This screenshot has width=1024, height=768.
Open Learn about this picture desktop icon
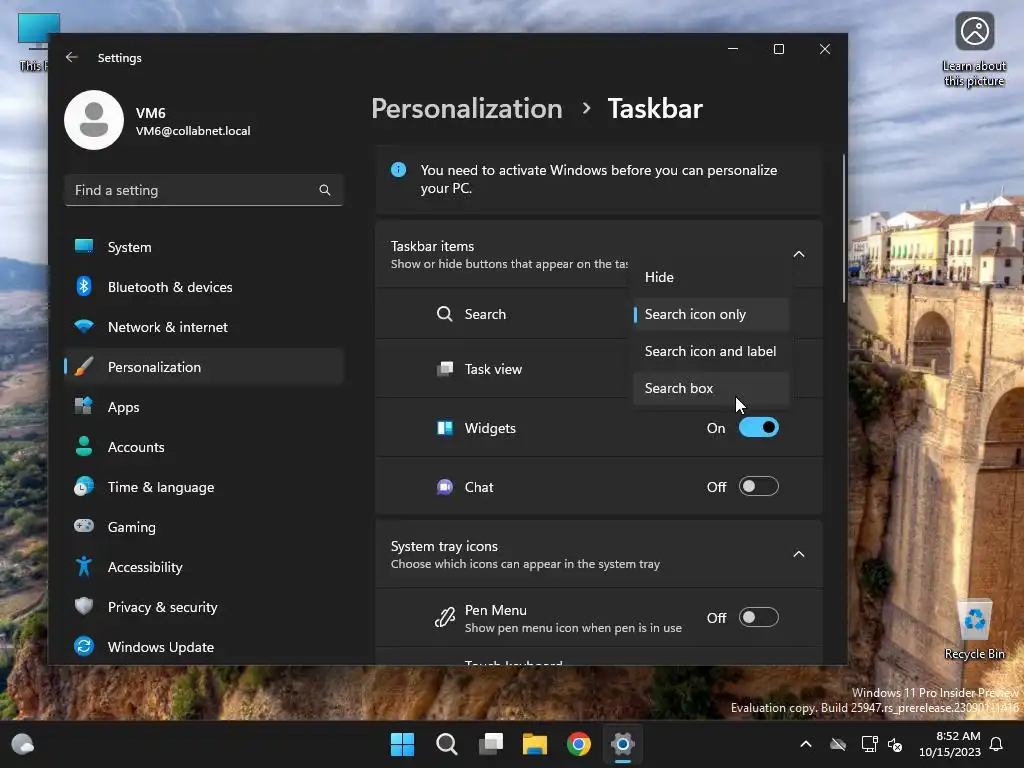[974, 50]
